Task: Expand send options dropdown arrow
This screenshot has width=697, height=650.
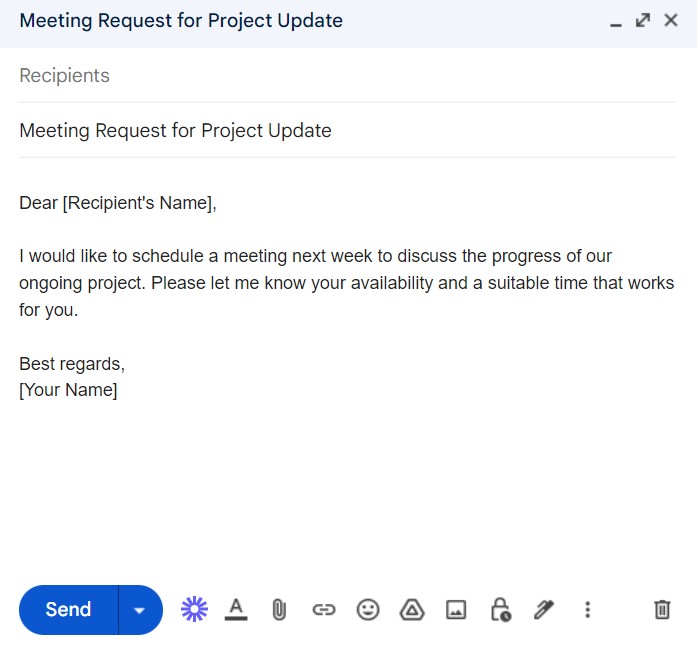Action: click(140, 610)
